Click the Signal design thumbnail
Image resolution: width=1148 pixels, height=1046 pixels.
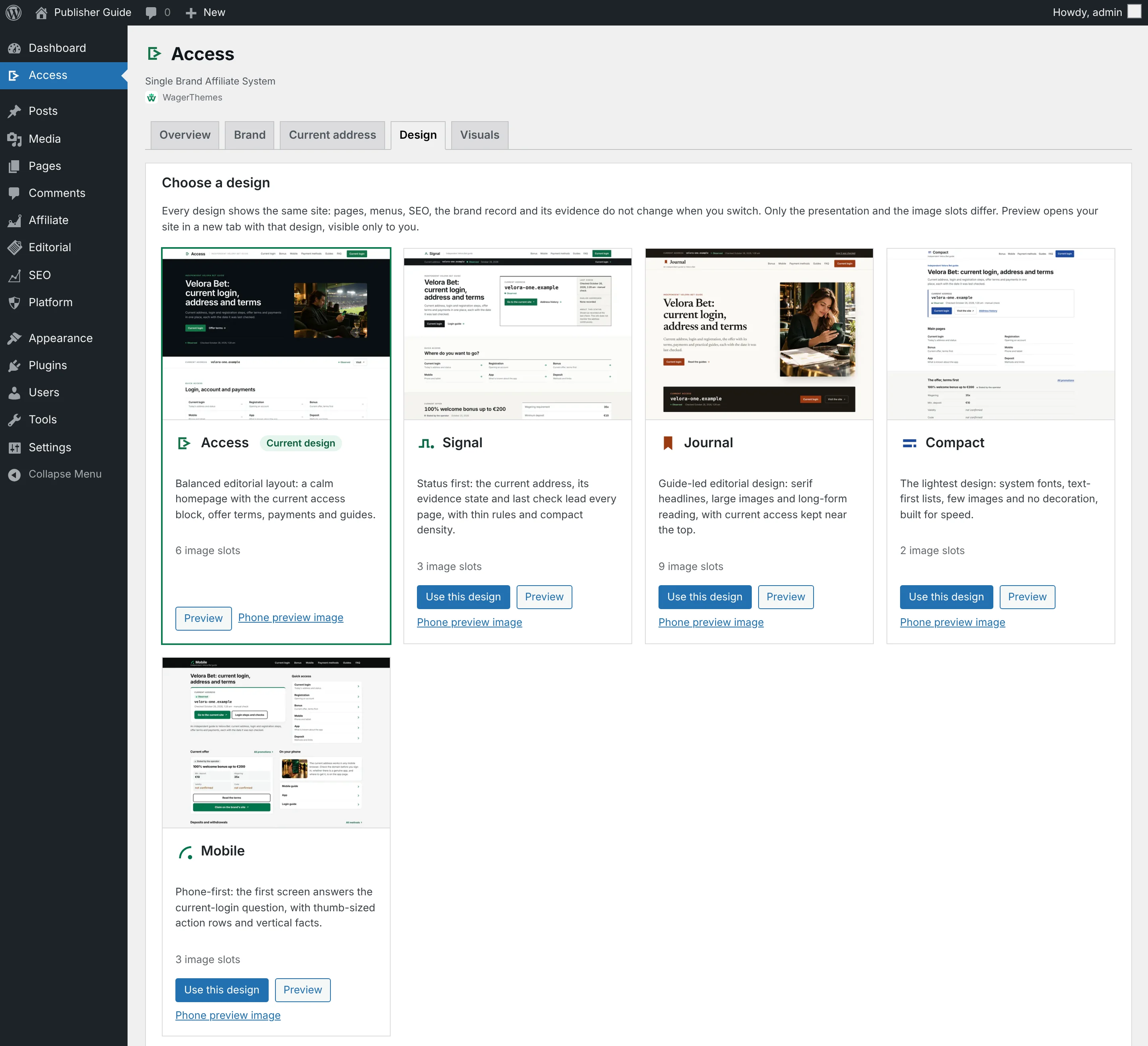tap(518, 334)
